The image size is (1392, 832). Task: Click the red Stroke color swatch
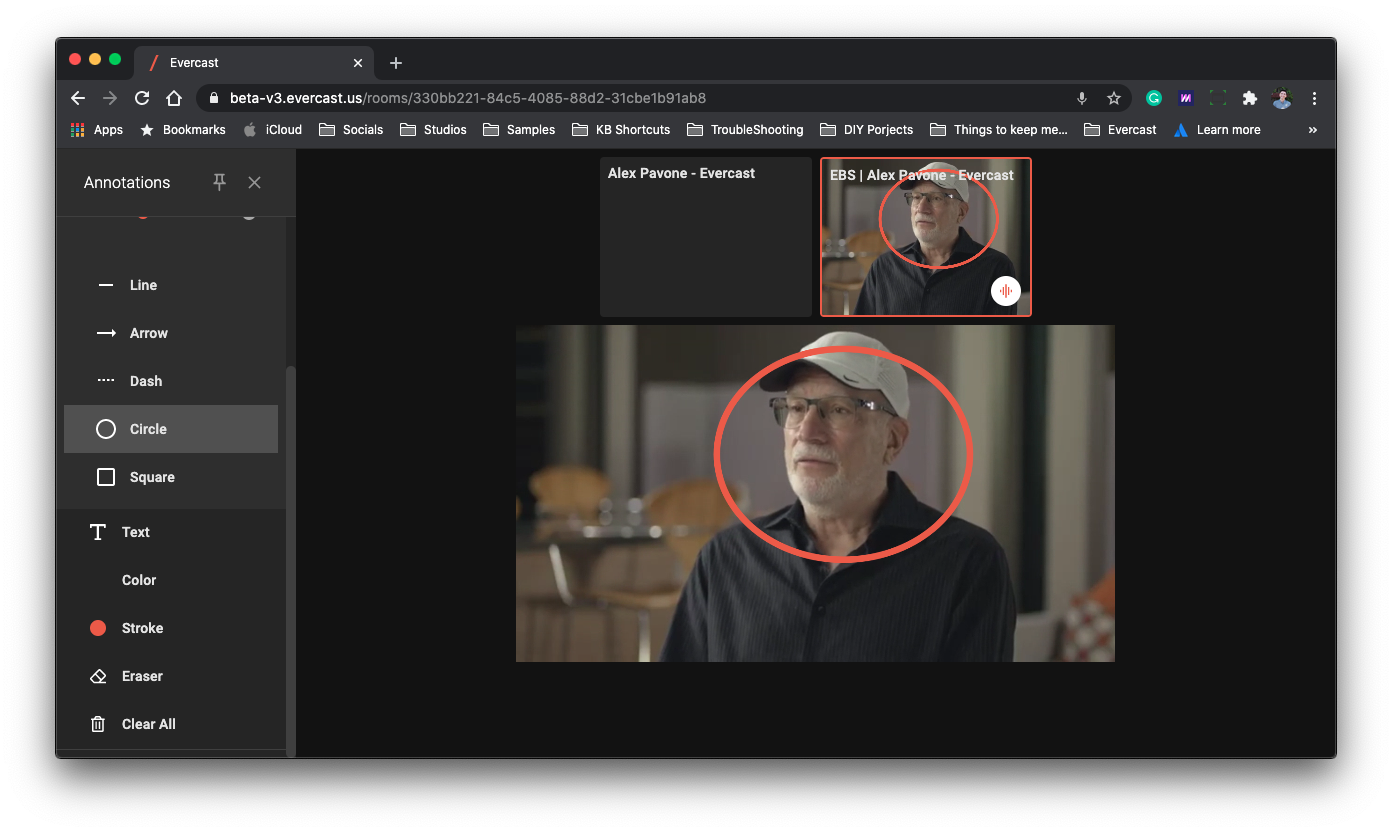point(98,628)
